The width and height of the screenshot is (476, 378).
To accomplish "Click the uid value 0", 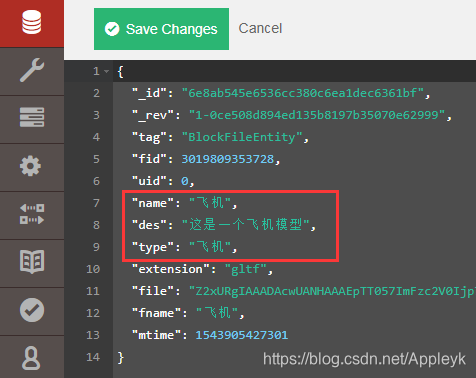I will coord(185,181).
